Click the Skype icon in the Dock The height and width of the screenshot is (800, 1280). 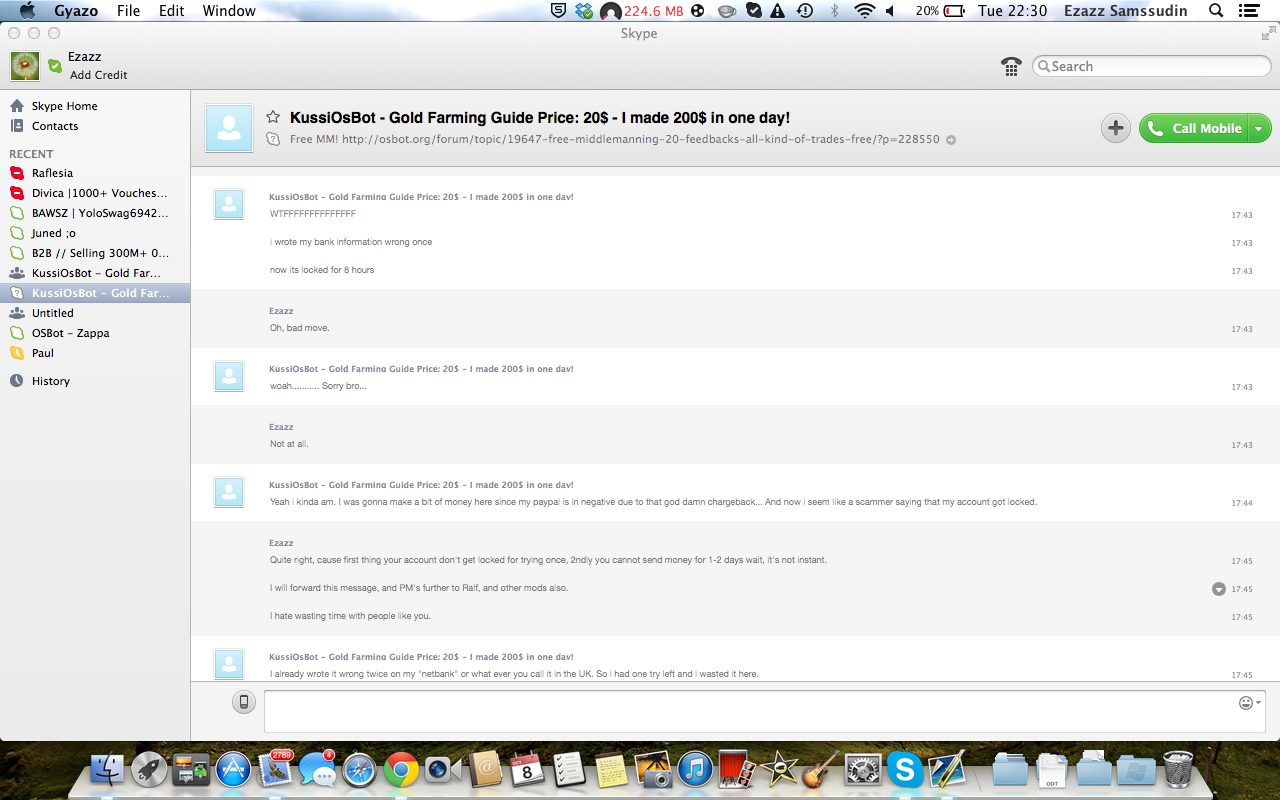(x=905, y=770)
